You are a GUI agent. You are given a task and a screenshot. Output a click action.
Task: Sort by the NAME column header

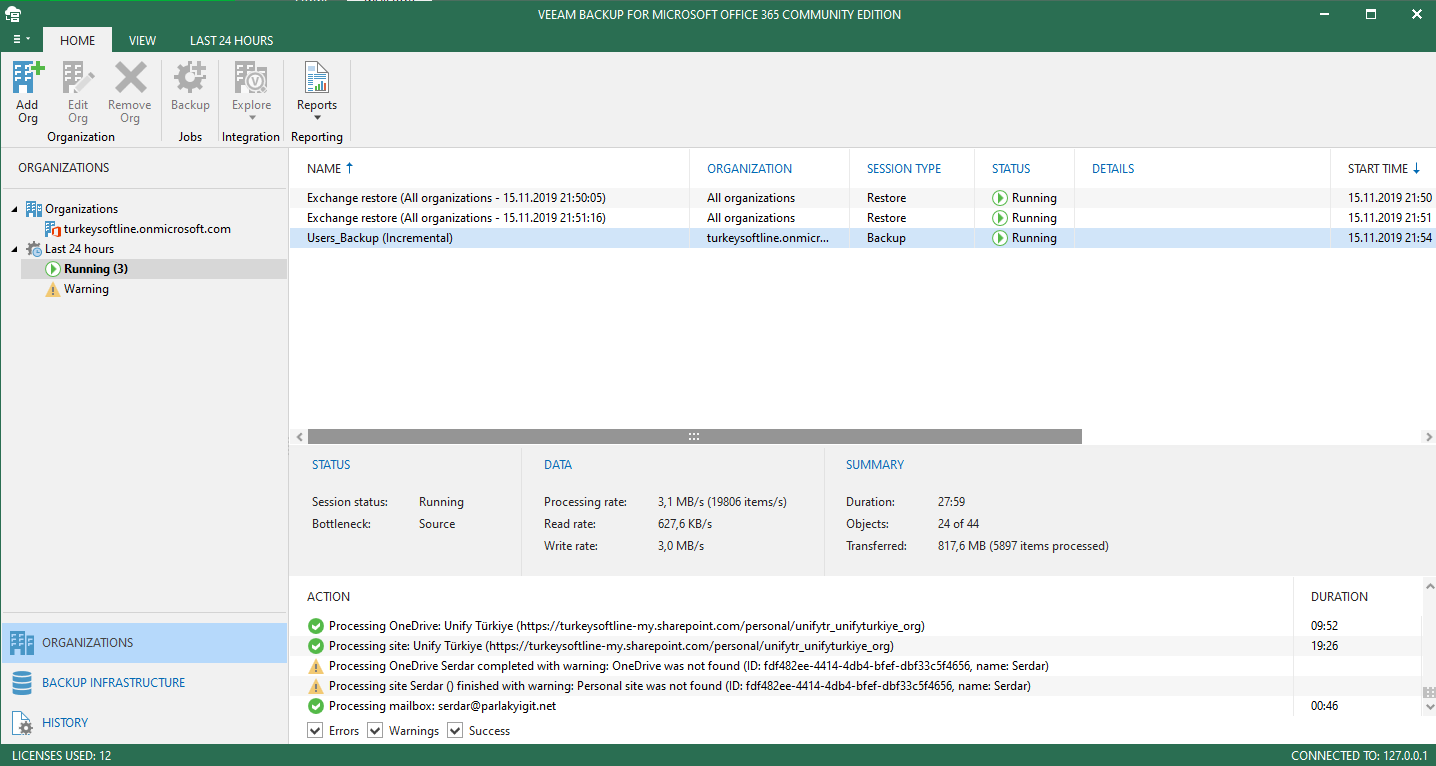(324, 168)
